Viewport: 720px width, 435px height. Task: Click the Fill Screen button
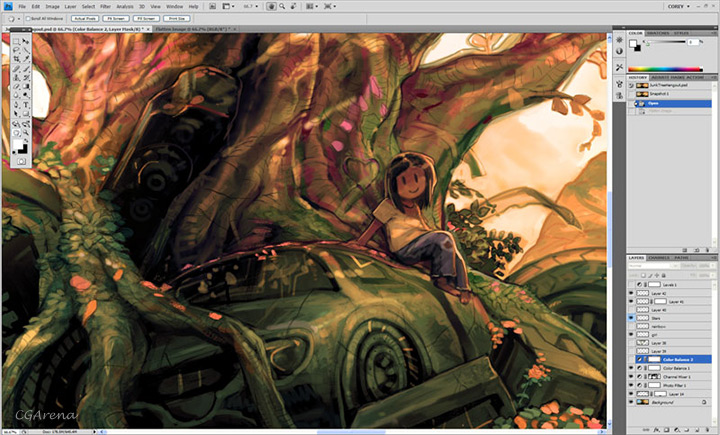146,18
